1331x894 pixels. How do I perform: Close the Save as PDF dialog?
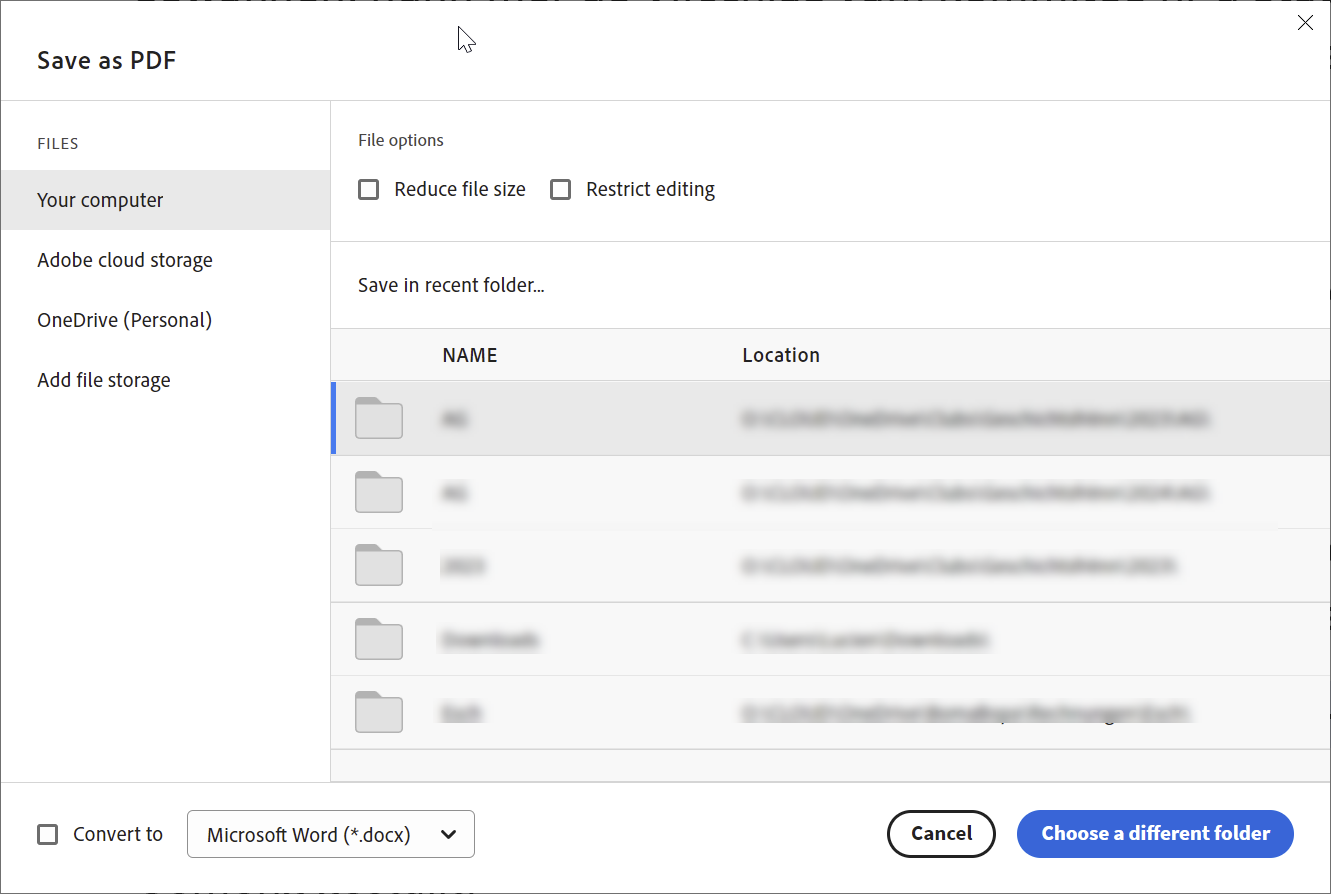click(1305, 22)
